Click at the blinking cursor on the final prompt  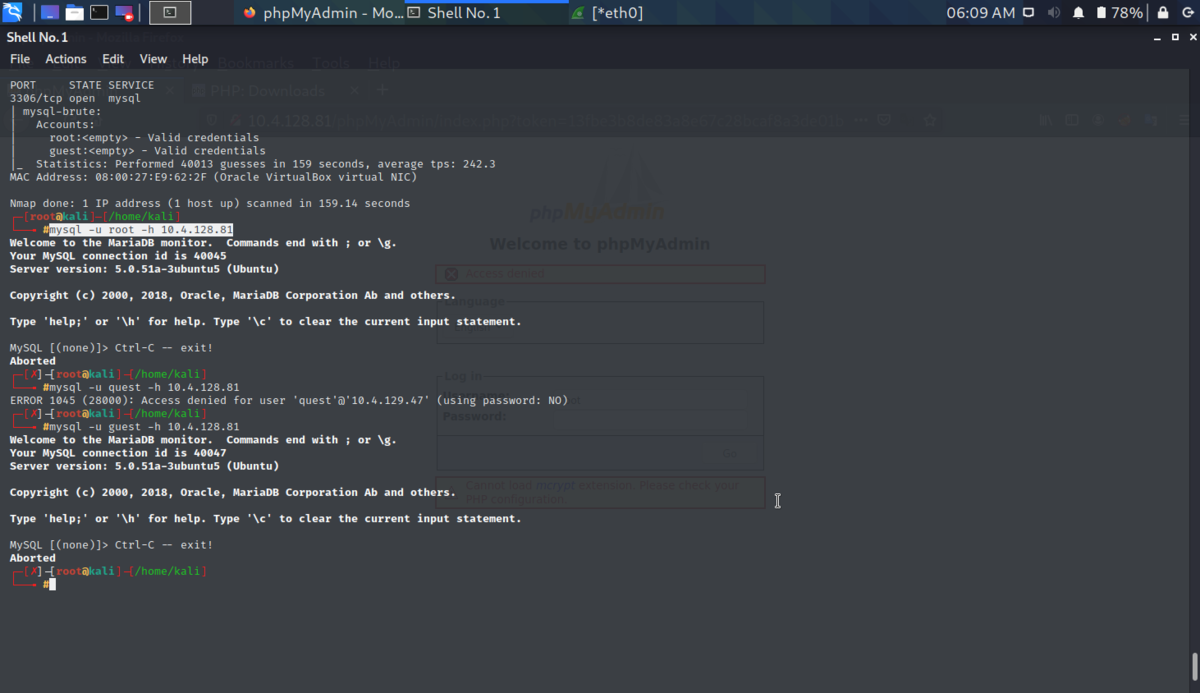click(53, 584)
